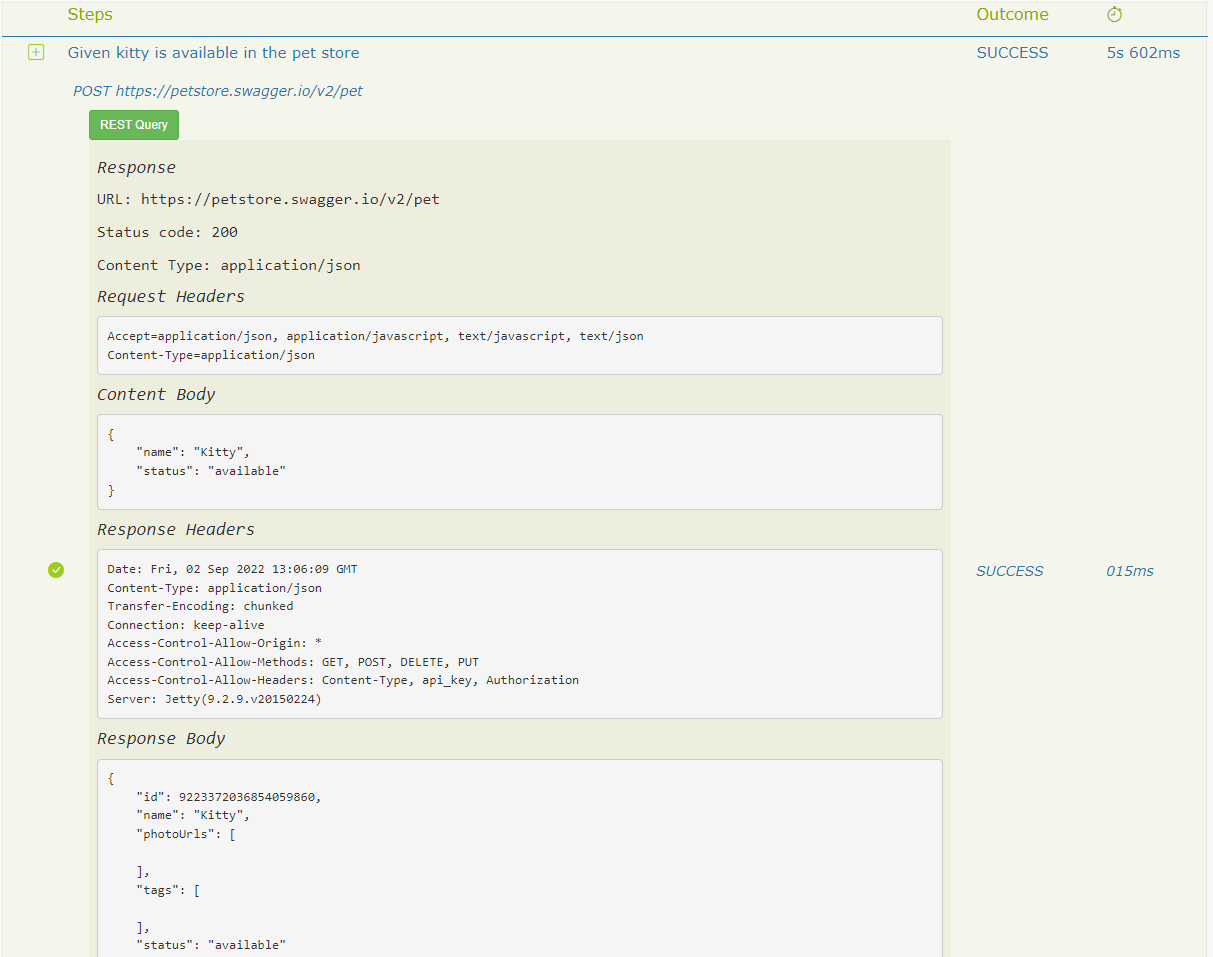Select the SUCCESS outcome of the Given step
Screen dimensions: 1213x957
coord(1012,52)
